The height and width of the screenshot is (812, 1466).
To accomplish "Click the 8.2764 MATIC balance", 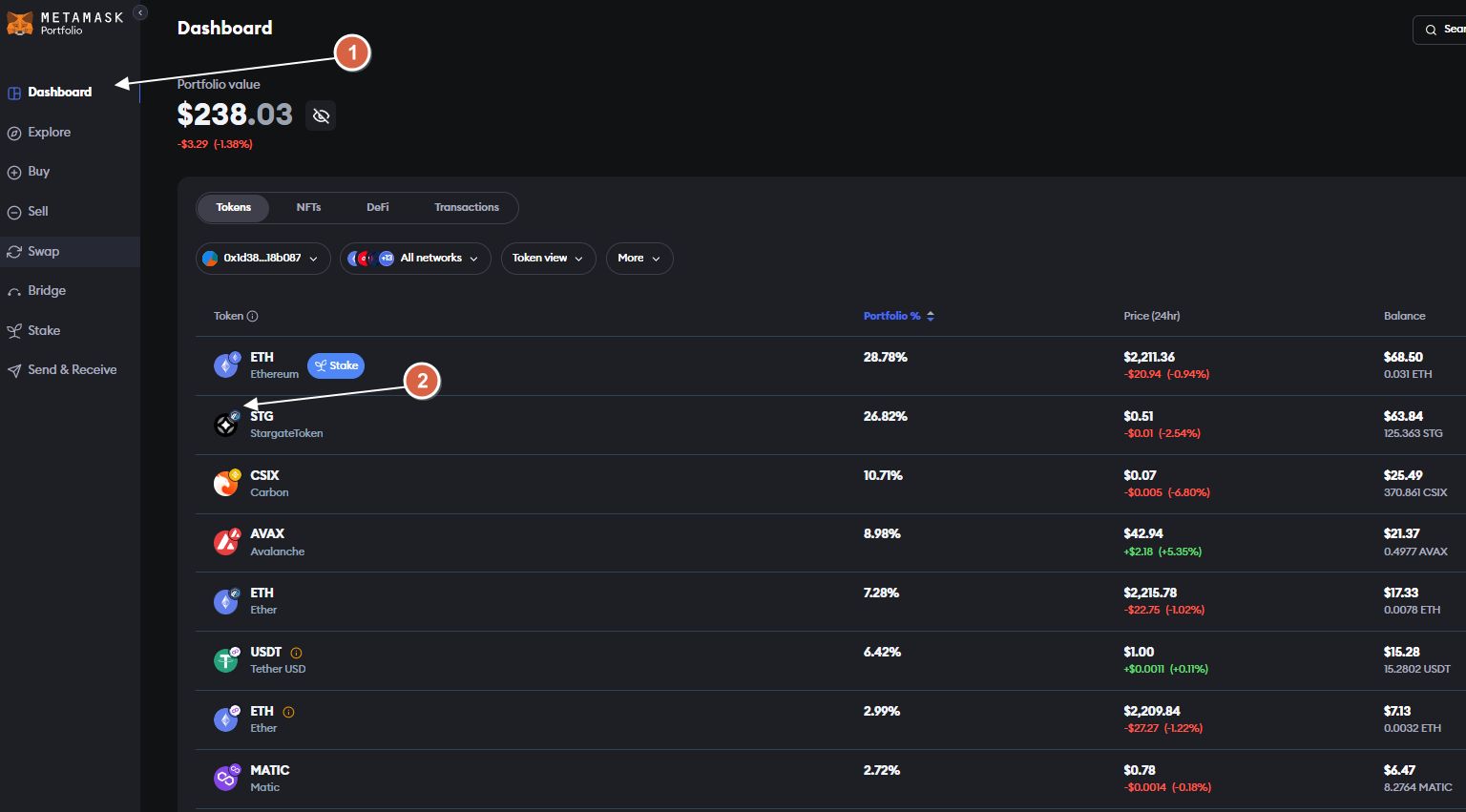I will (1418, 787).
